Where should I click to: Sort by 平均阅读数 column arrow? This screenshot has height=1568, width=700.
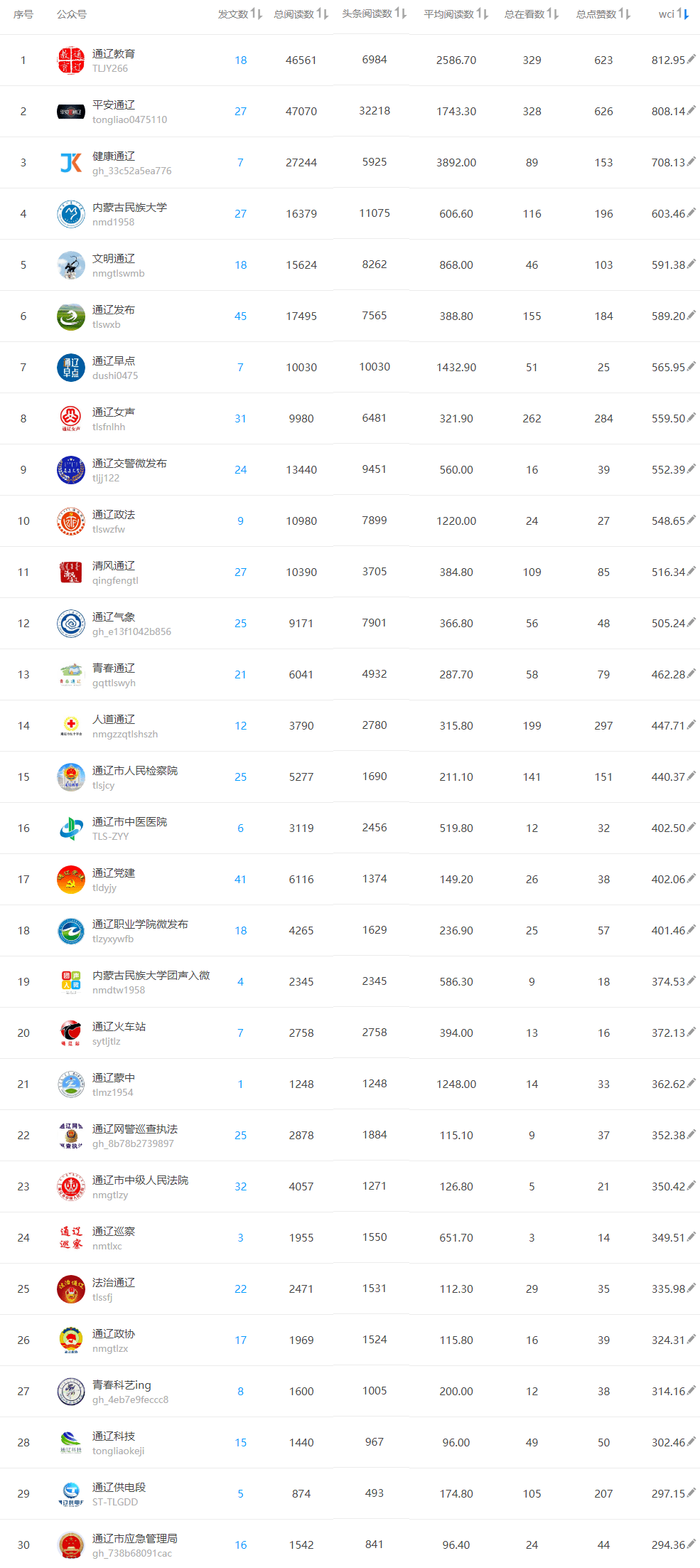click(483, 14)
